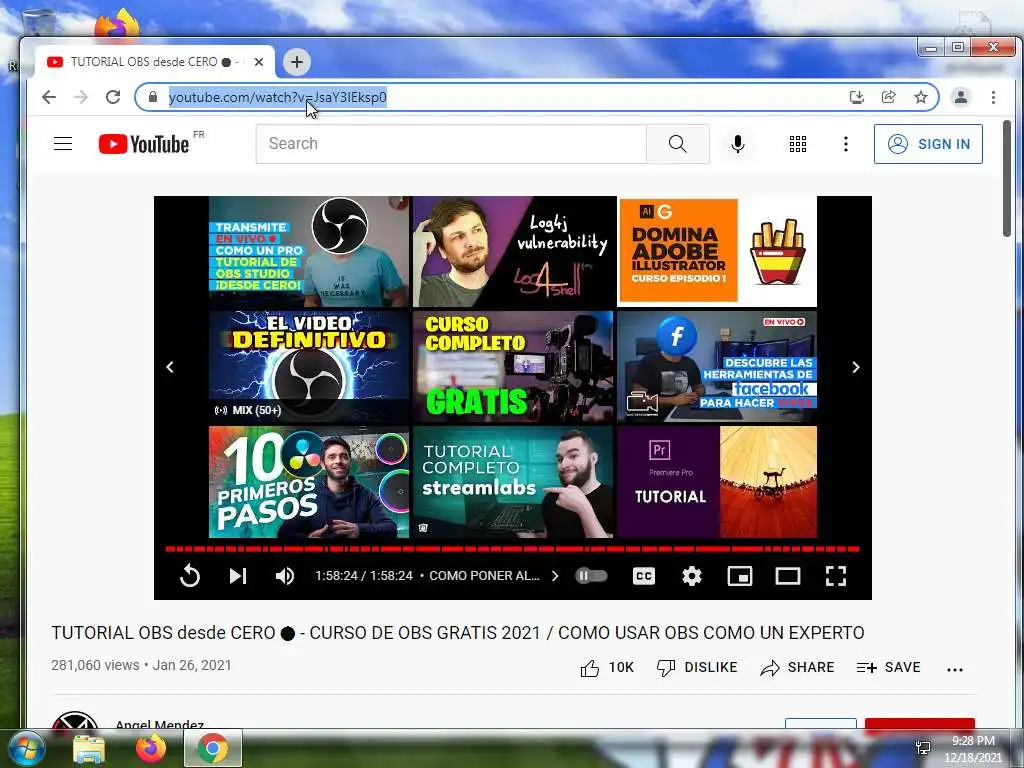Like the video with thumbs up
The image size is (1024, 768).
coord(607,667)
